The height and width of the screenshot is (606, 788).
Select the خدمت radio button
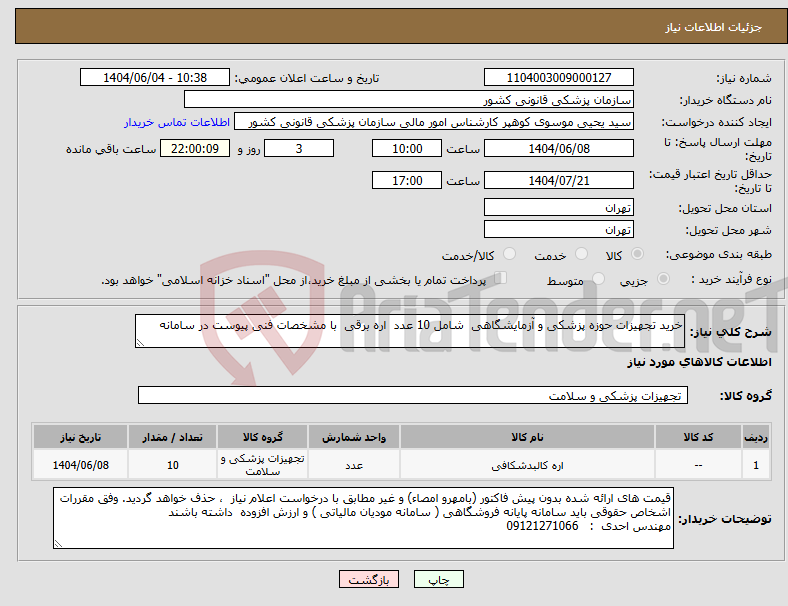(x=581, y=254)
